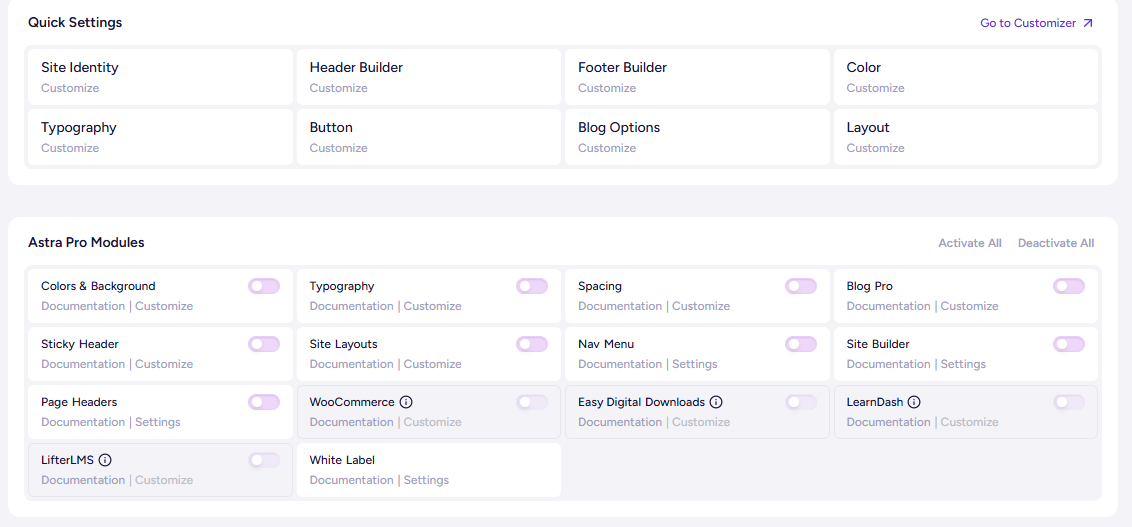This screenshot has width=1132, height=527.
Task: Open the Site Identity quick setting
Action: [x=160, y=77]
